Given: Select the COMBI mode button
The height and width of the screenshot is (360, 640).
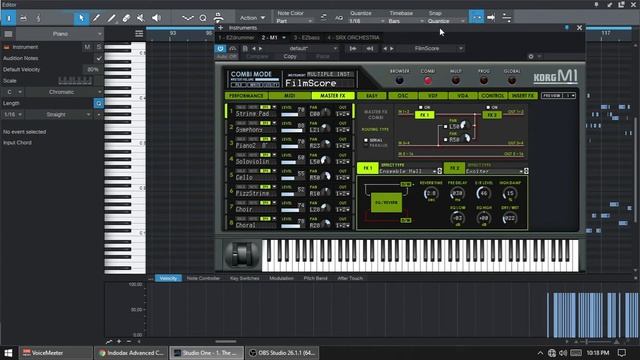Looking at the screenshot, I should click(427, 80).
